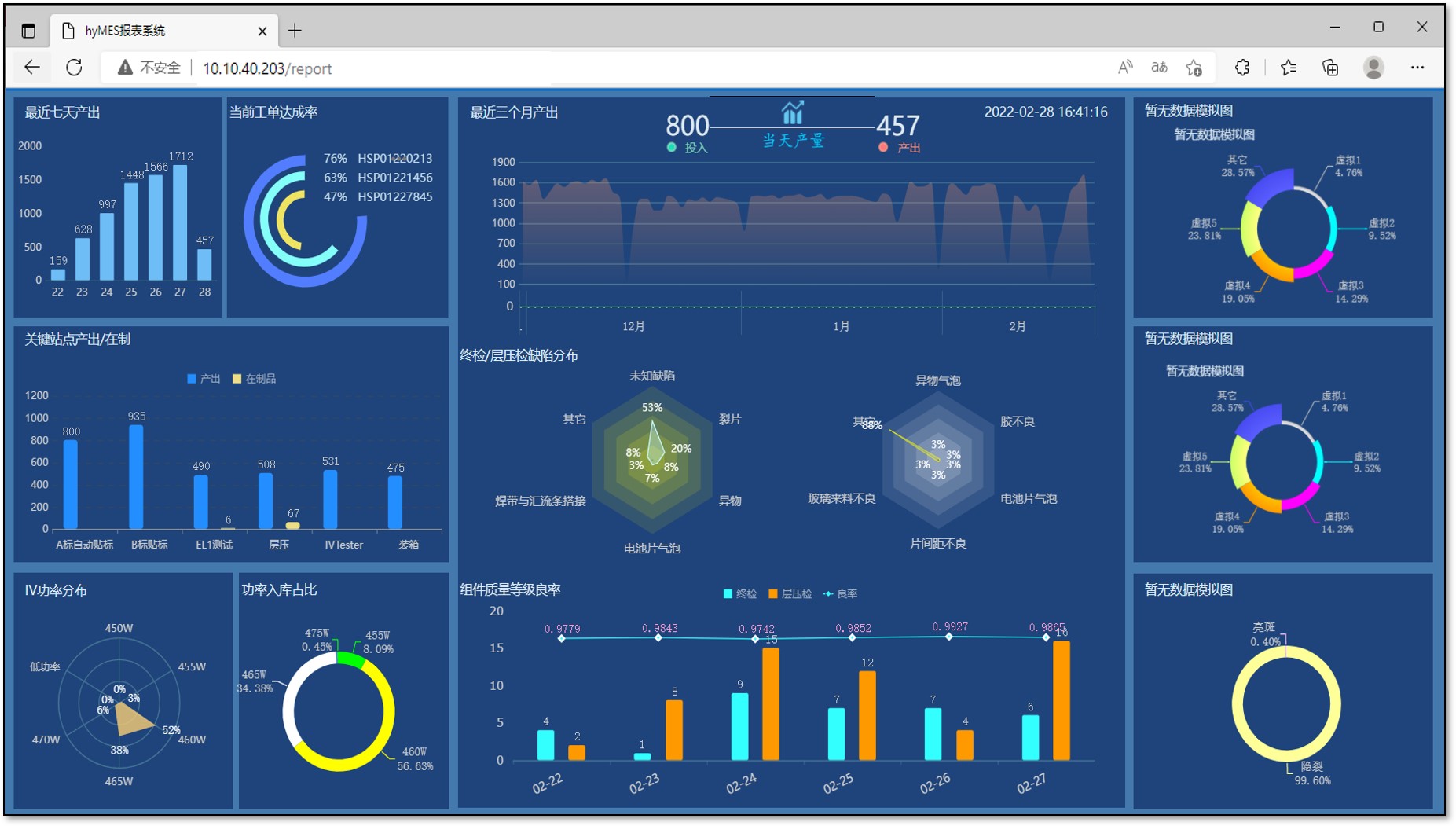The width and height of the screenshot is (1456, 826).
Task: Click the 投入 green indicator dot
Action: click(671, 147)
